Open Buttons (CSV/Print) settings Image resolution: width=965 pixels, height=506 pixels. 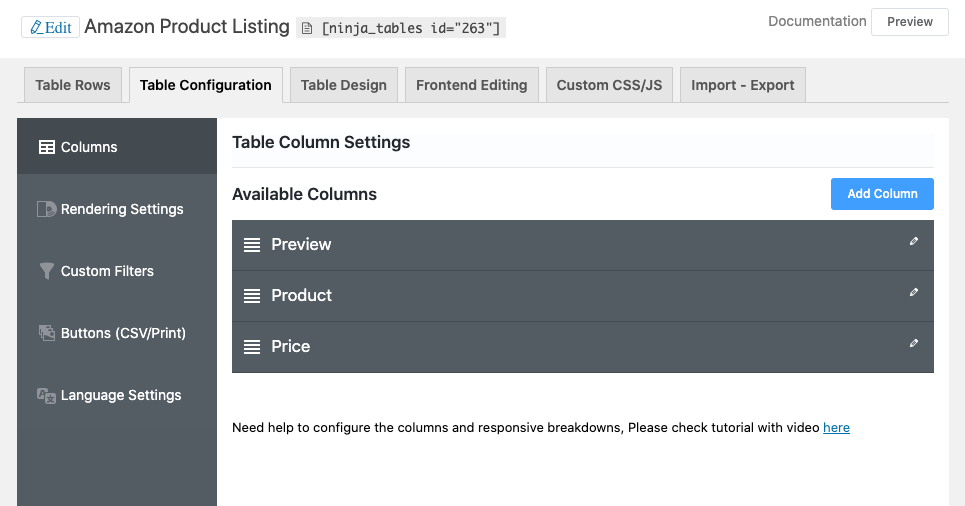tap(123, 333)
